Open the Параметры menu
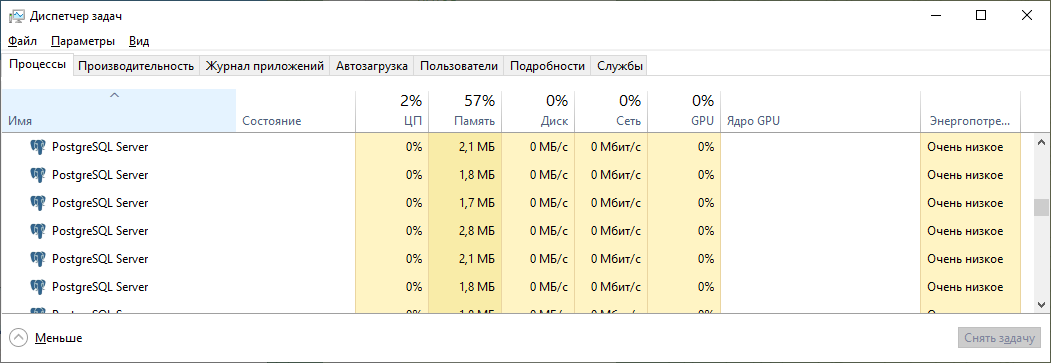The height and width of the screenshot is (363, 1051). [x=83, y=42]
